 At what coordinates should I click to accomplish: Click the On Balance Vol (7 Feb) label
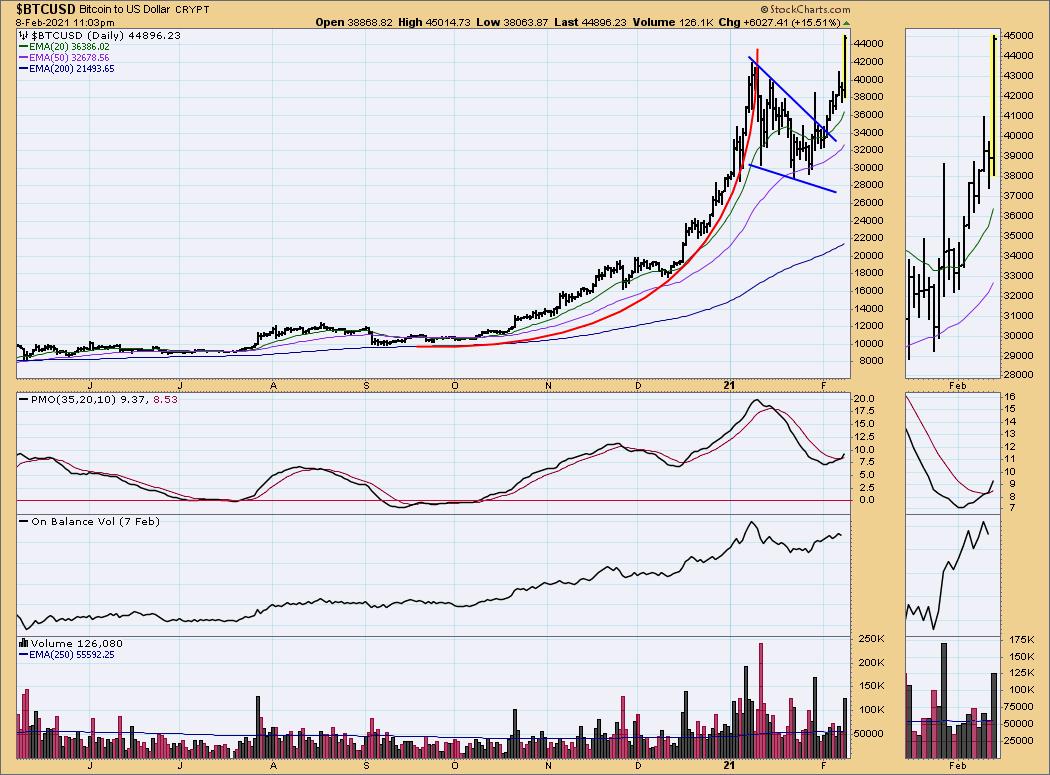(95, 521)
